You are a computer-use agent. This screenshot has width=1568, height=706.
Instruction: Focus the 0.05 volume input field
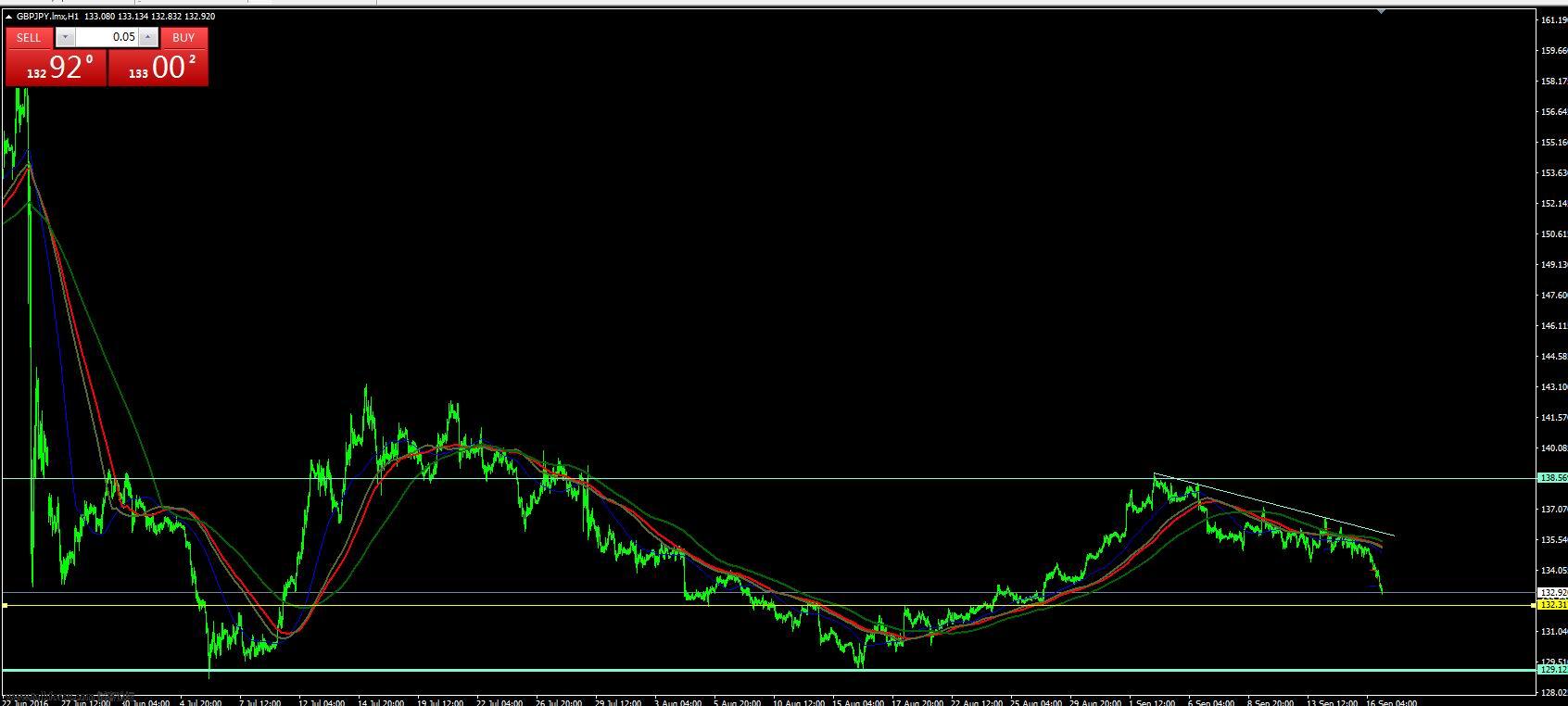pos(107,37)
